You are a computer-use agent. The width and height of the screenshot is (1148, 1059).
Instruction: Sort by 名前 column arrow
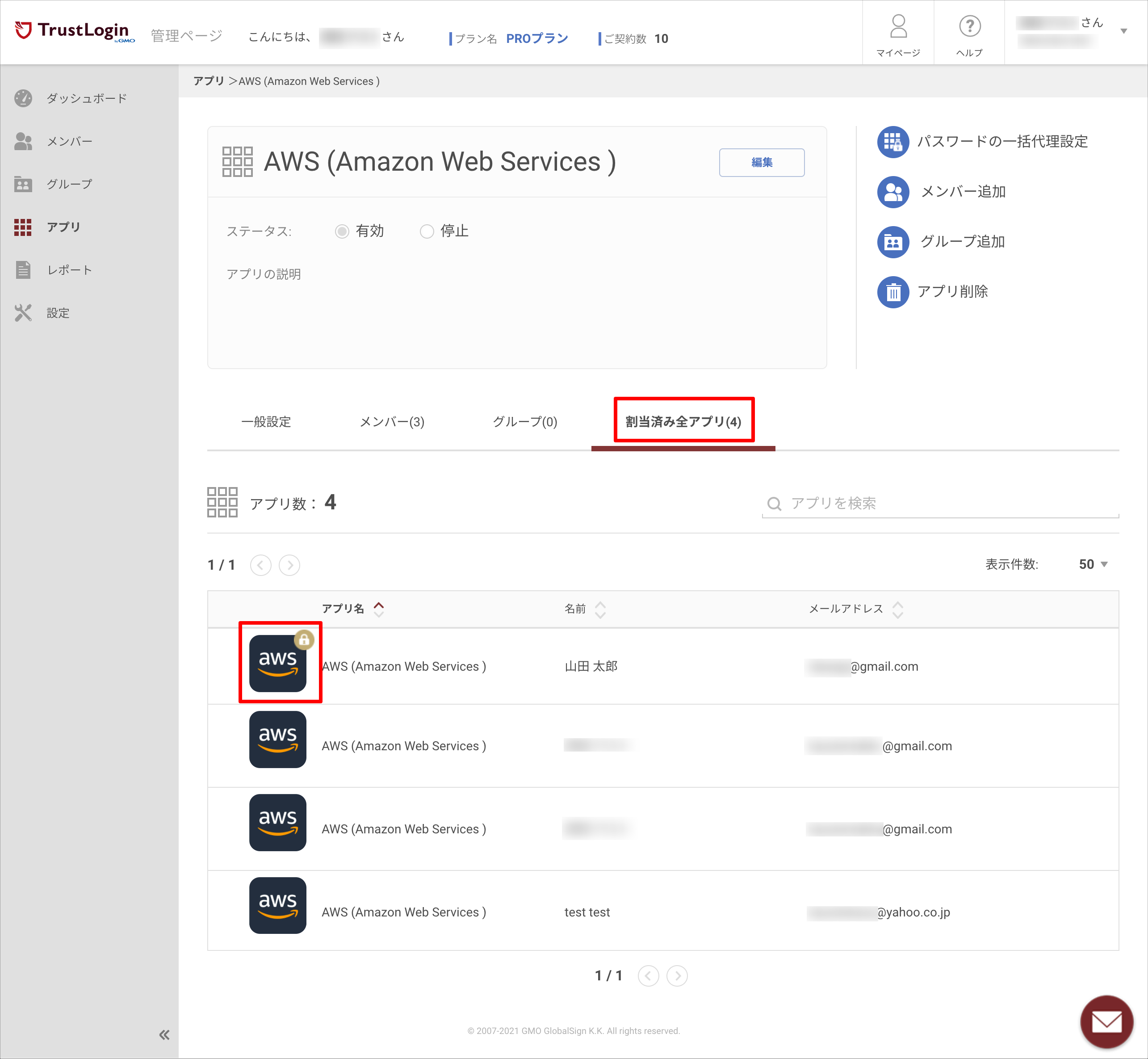[600, 609]
